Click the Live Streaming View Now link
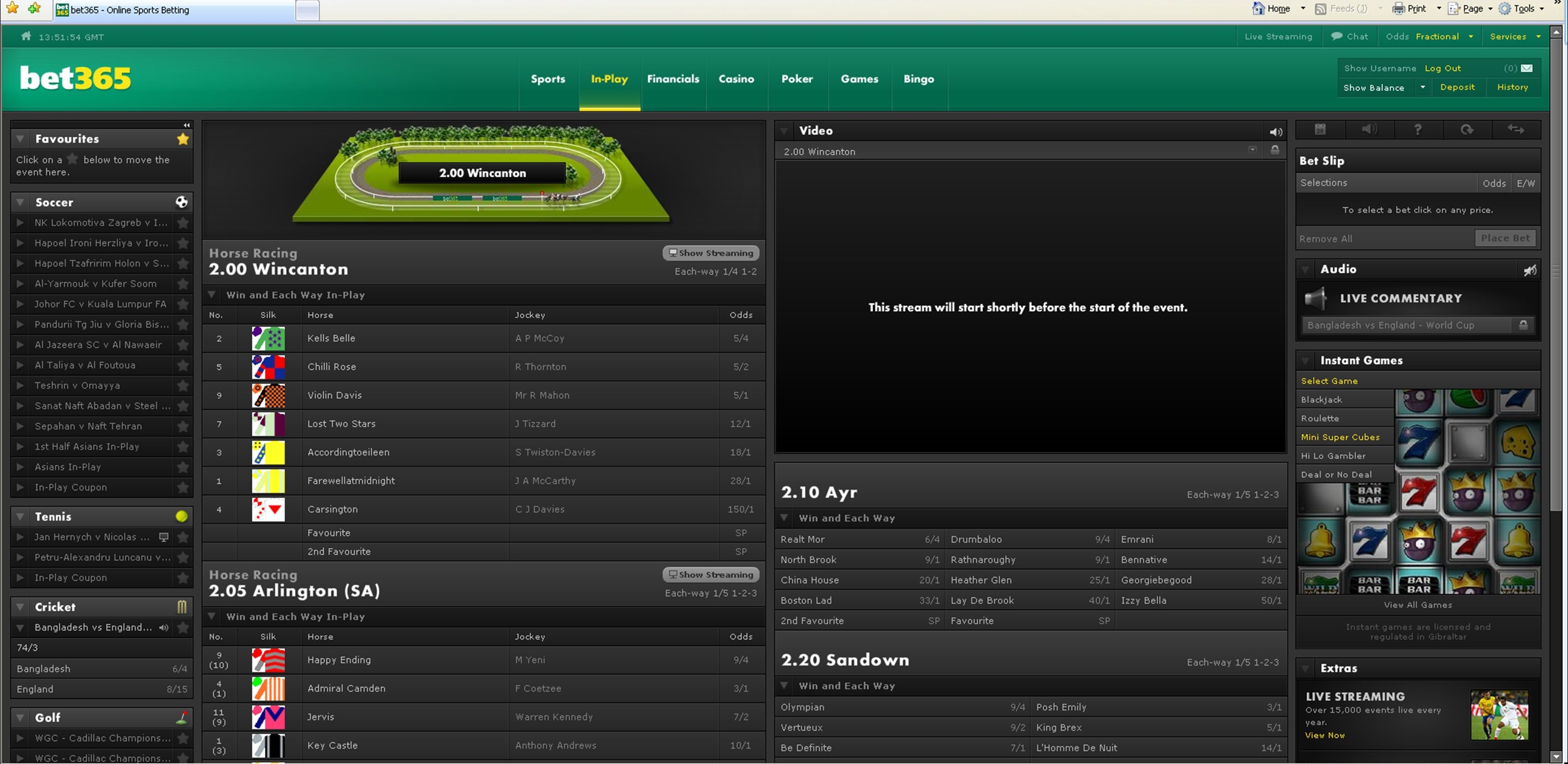 [1325, 735]
